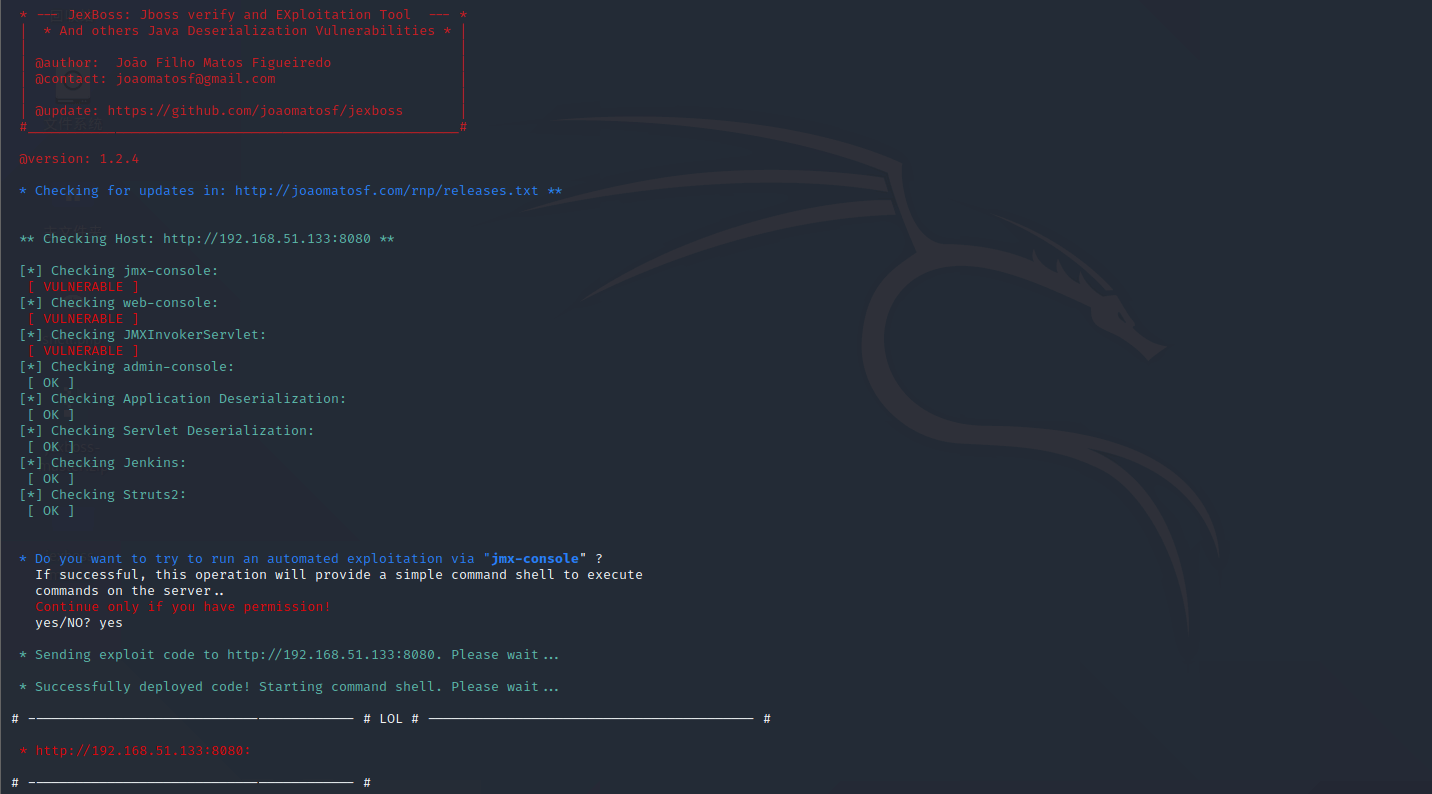Select the OK result under admin-console check

point(51,383)
